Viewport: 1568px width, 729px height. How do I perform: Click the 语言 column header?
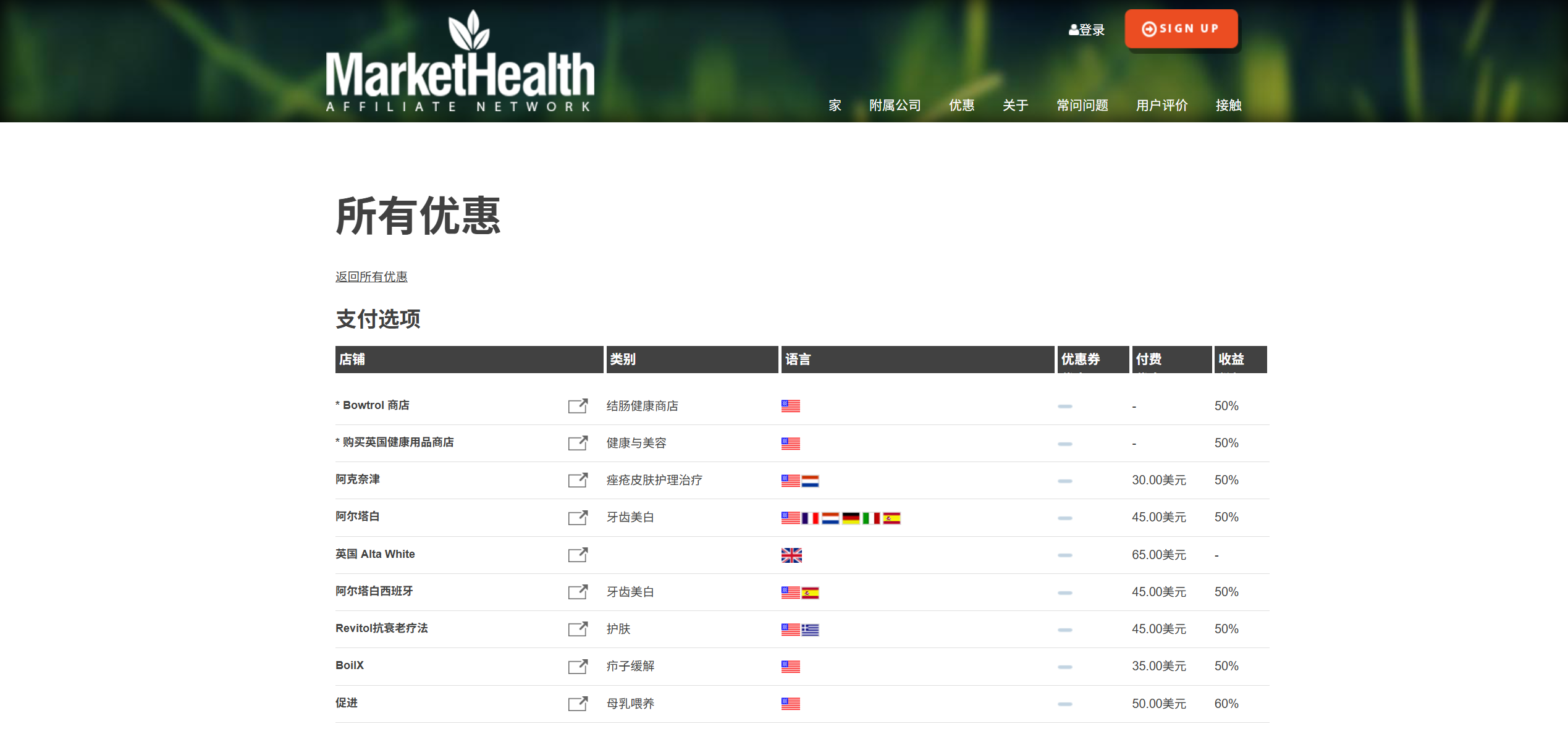(x=917, y=359)
